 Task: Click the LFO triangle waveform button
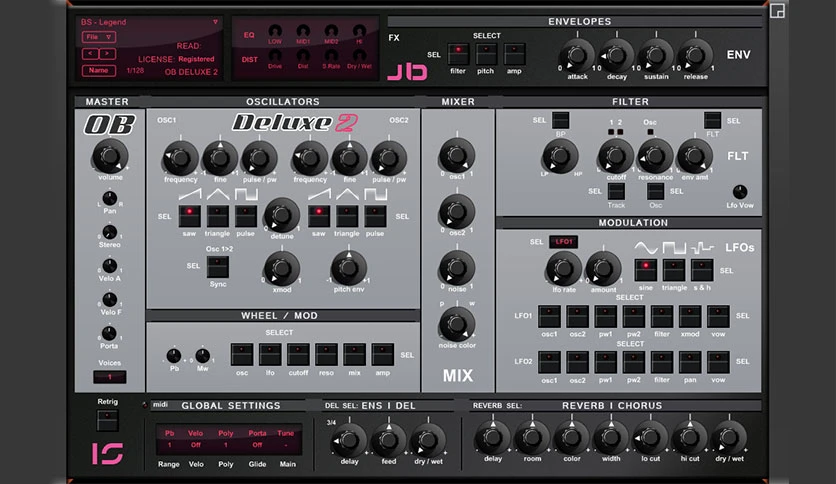(x=673, y=270)
